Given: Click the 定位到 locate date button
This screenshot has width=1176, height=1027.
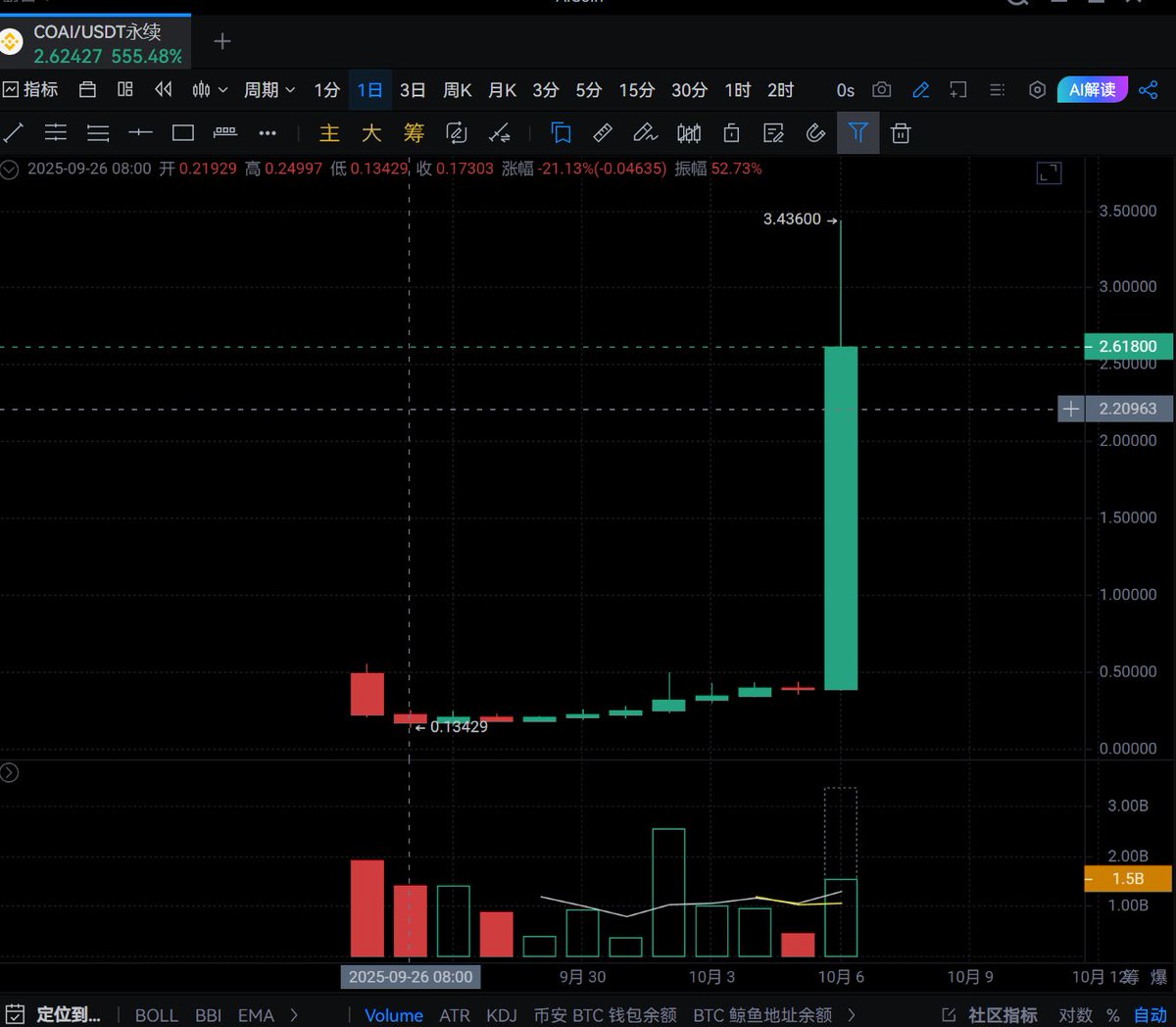Looking at the screenshot, I should pos(55,1015).
